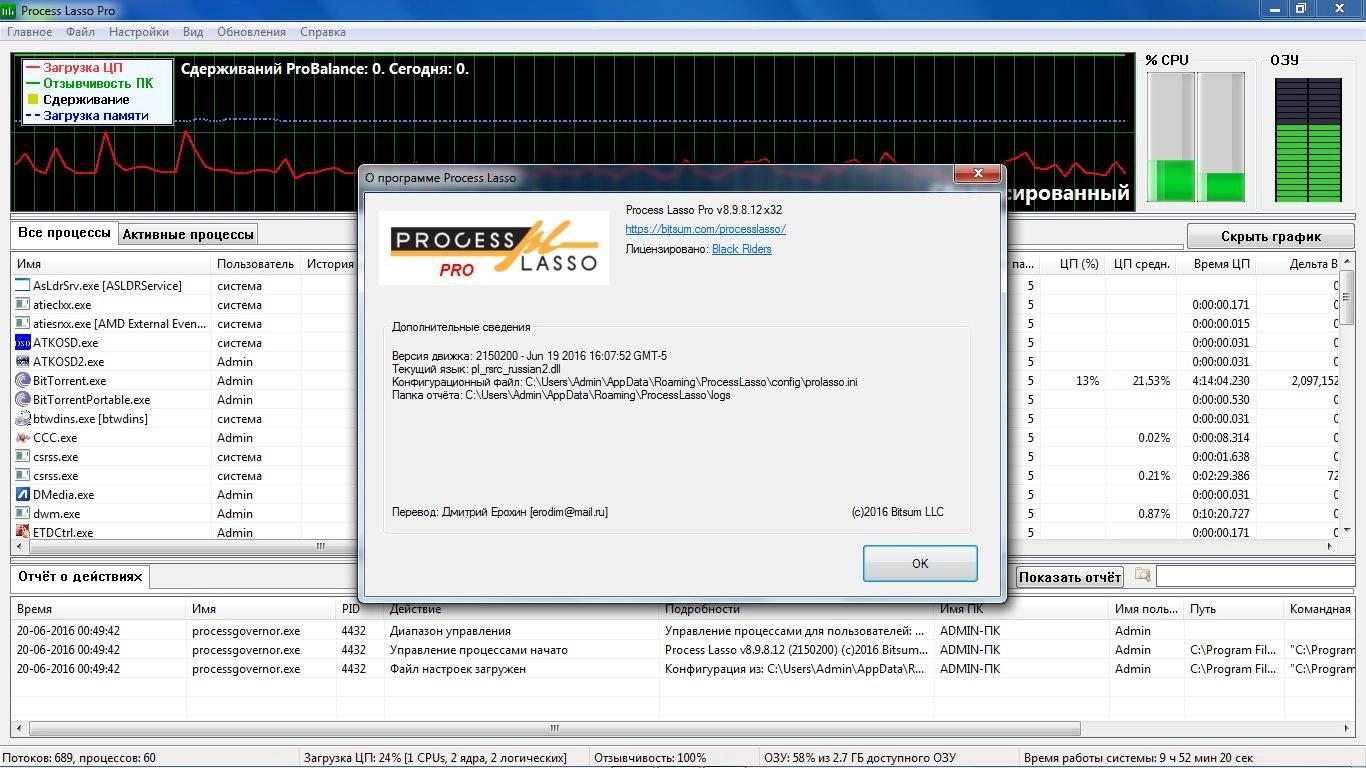Click the Потоков: 689 status entry
This screenshot has width=1366, height=768.
point(80,758)
